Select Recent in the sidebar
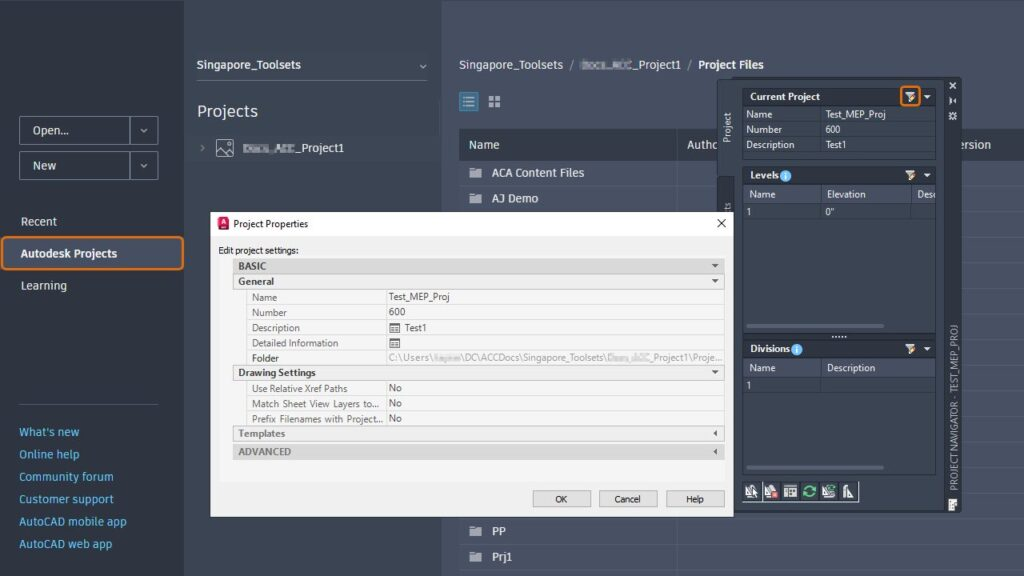Screen dimensions: 1024x576 click(x=39, y=221)
